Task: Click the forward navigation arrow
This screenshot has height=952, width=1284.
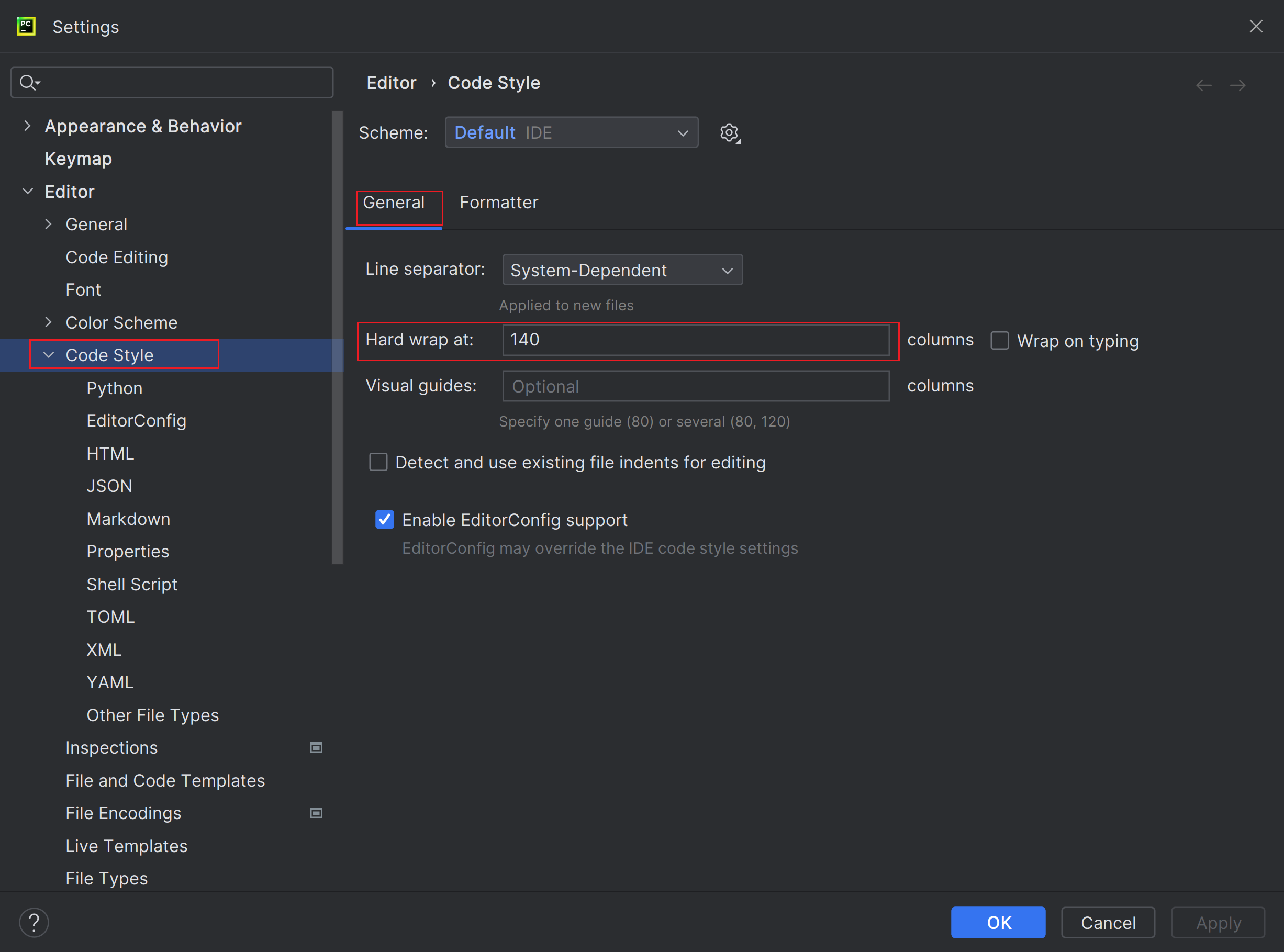Action: click(1237, 85)
